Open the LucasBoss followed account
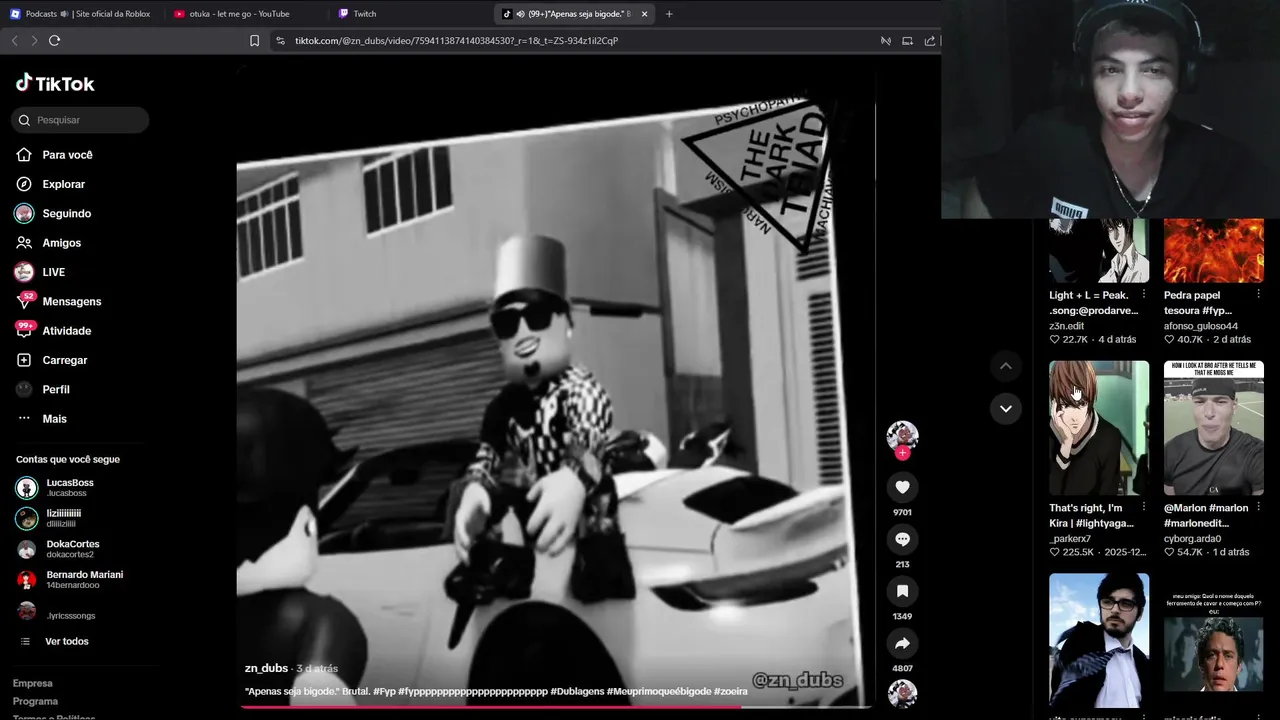The height and width of the screenshot is (720, 1280). click(x=70, y=487)
